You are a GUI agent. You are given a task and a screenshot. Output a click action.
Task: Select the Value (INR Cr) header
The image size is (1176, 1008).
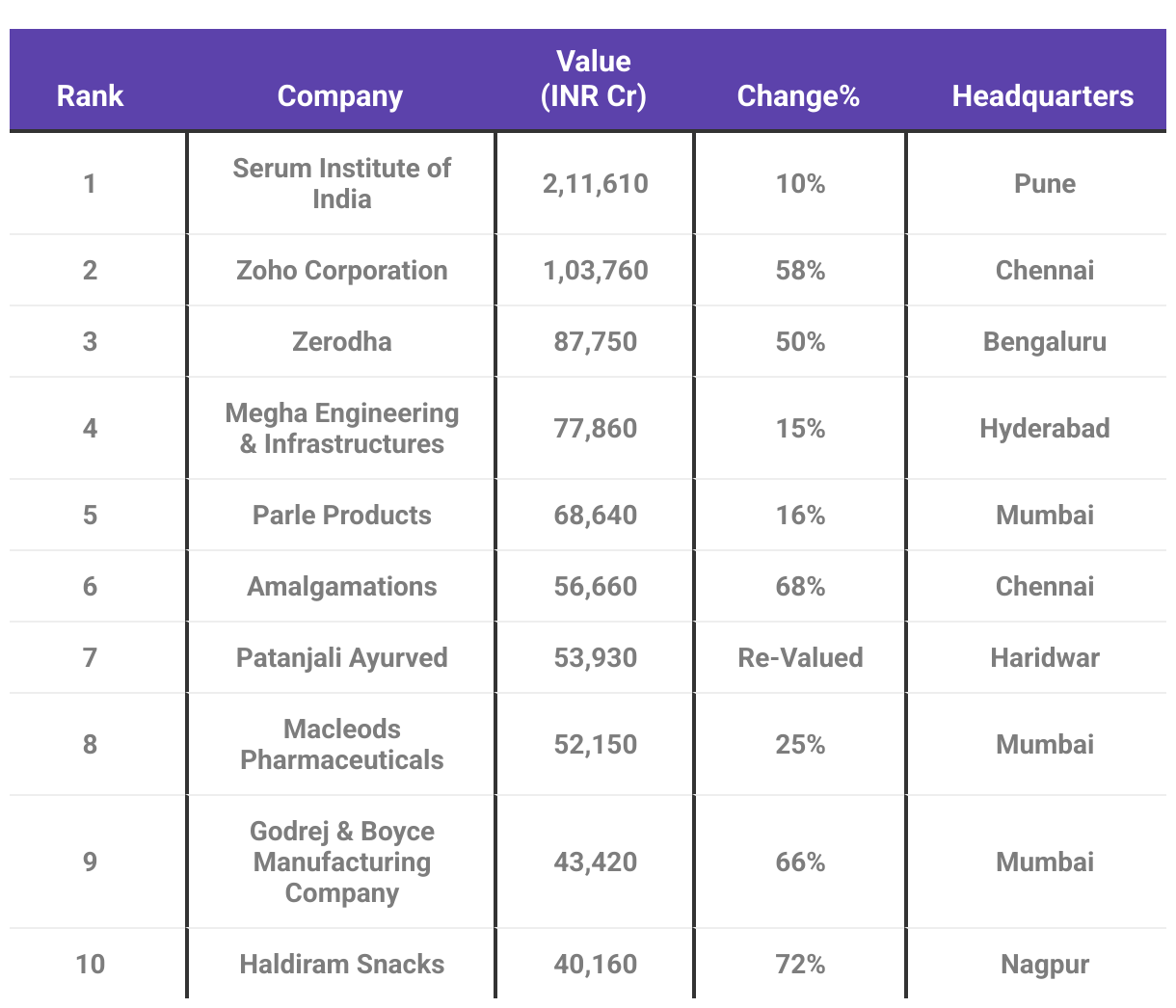tap(594, 79)
